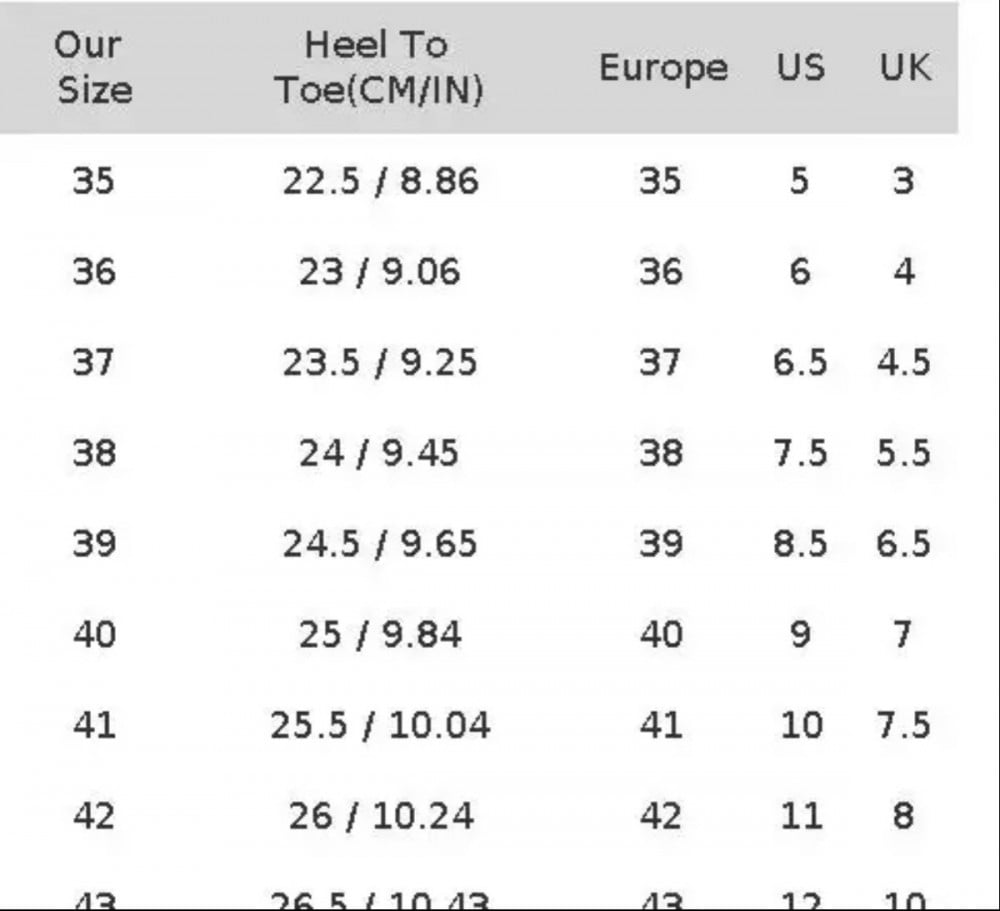Click the "UK" column header
This screenshot has height=911, width=1000.
tap(904, 68)
